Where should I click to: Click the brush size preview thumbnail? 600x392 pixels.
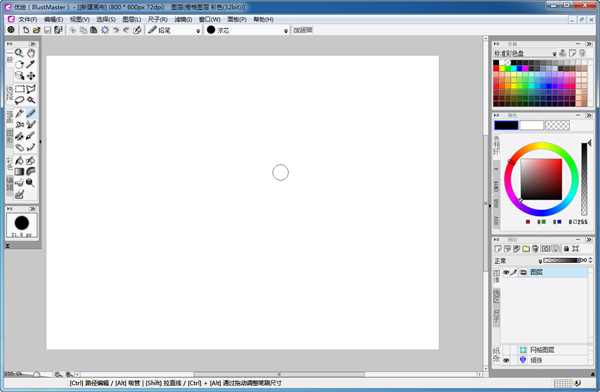(22, 225)
